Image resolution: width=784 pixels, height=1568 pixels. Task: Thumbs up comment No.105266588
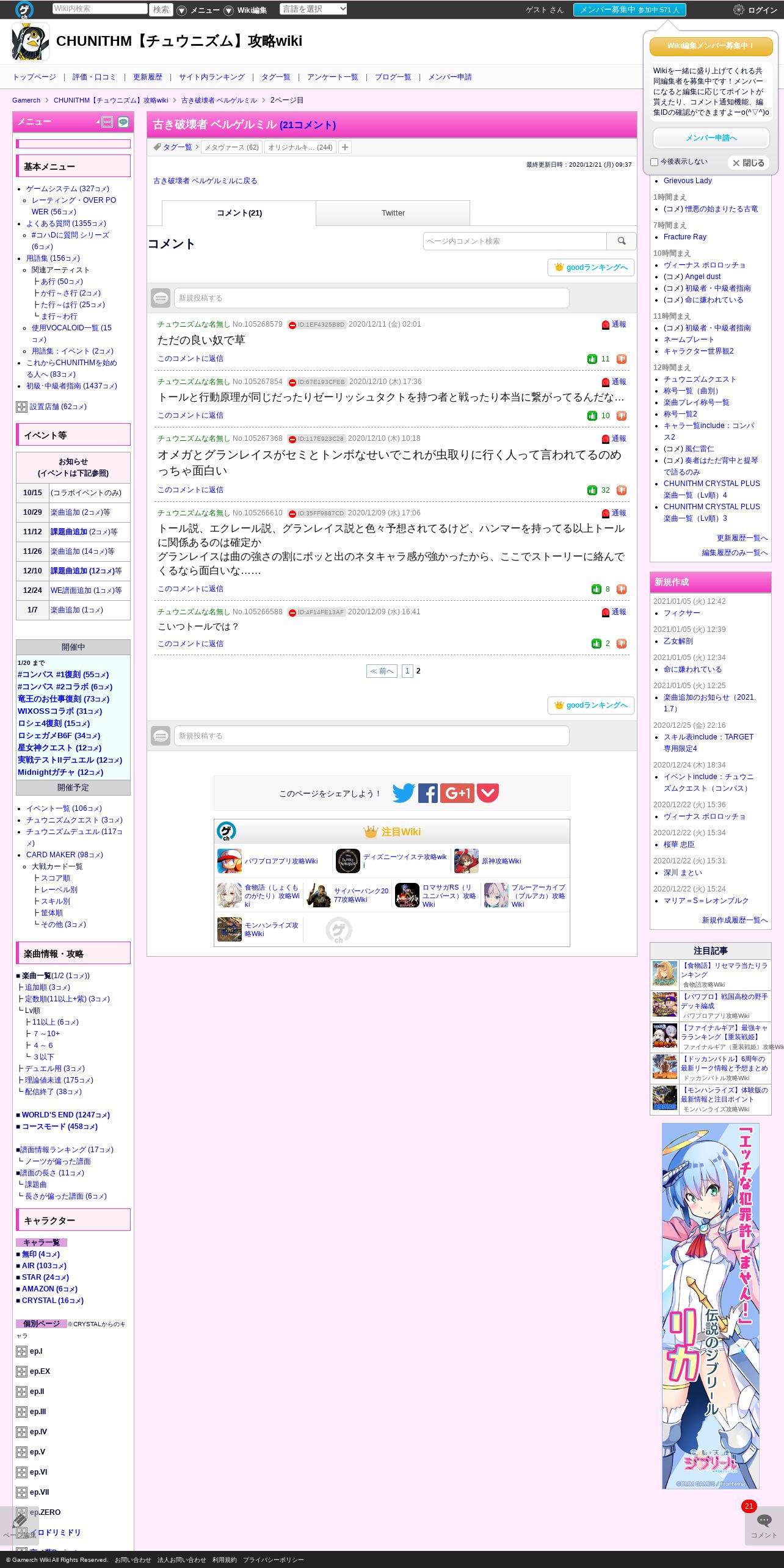tap(596, 644)
